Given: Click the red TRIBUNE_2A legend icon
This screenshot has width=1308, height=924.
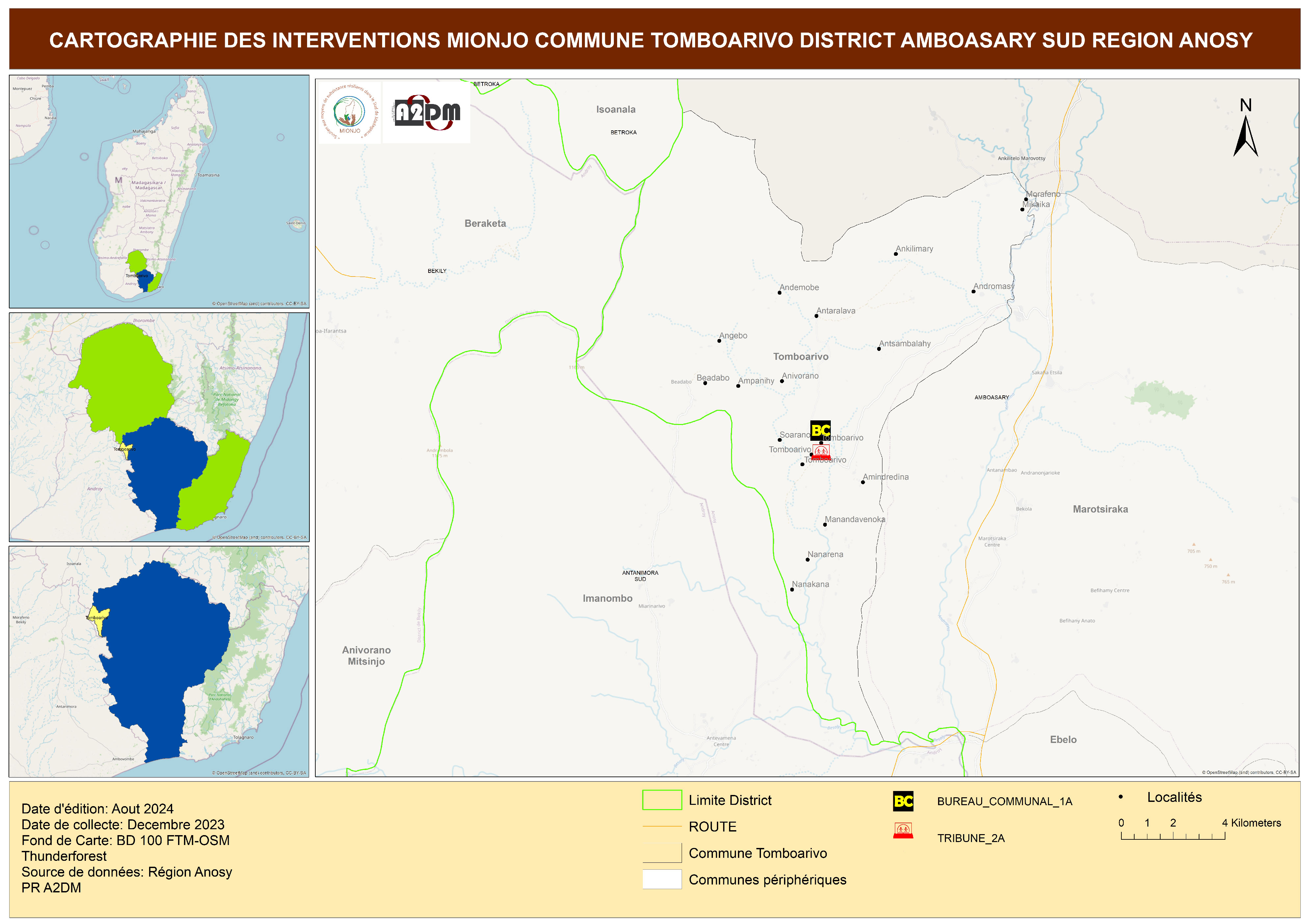Looking at the screenshot, I should [903, 831].
